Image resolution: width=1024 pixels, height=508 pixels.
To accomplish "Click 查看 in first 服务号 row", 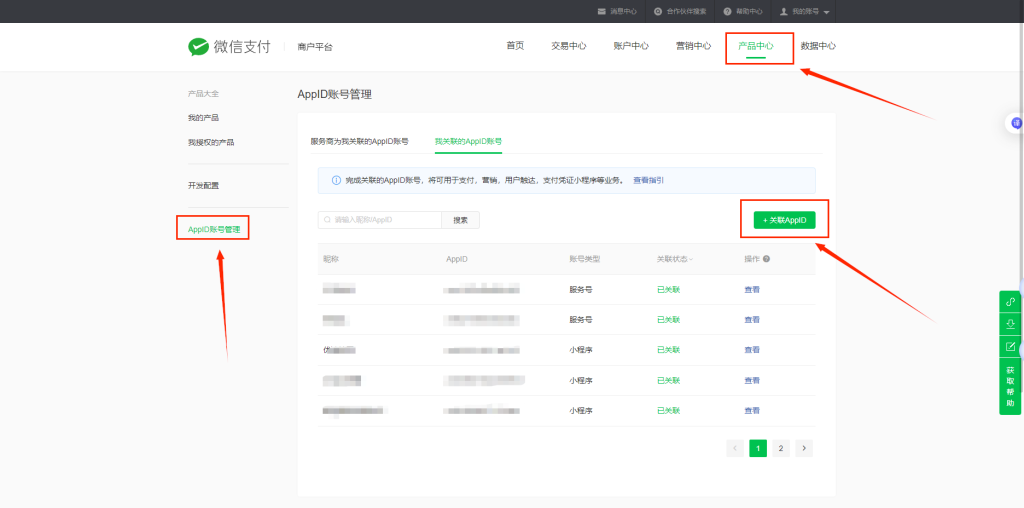I will 752,289.
